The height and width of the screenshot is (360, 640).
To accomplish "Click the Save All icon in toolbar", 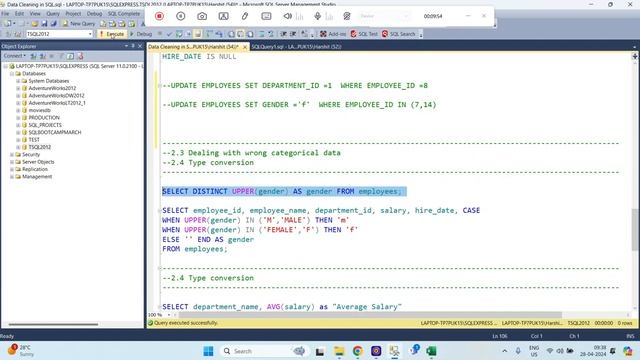I will (x=53, y=24).
